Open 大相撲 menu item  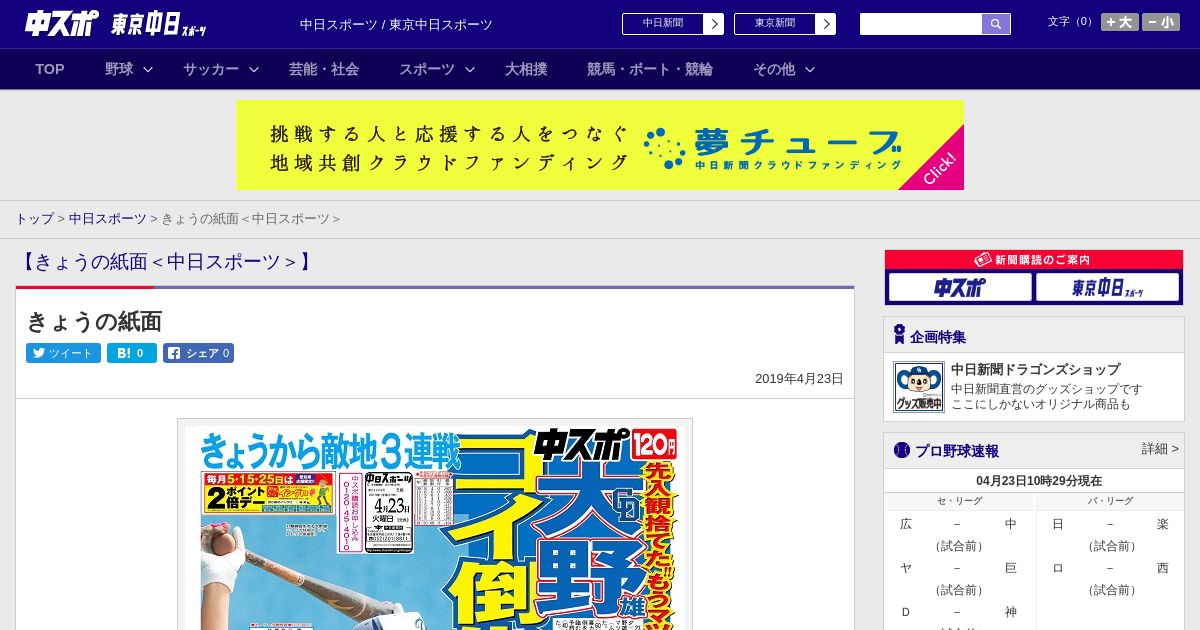coord(526,69)
